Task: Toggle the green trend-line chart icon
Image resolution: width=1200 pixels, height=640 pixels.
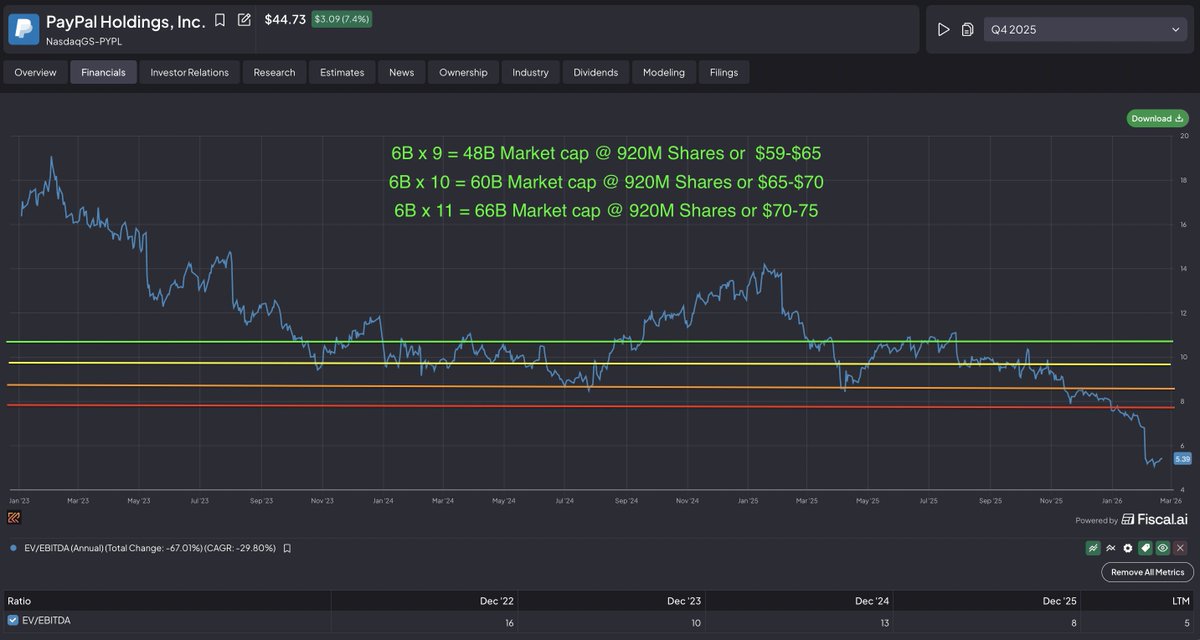Action: click(1093, 548)
